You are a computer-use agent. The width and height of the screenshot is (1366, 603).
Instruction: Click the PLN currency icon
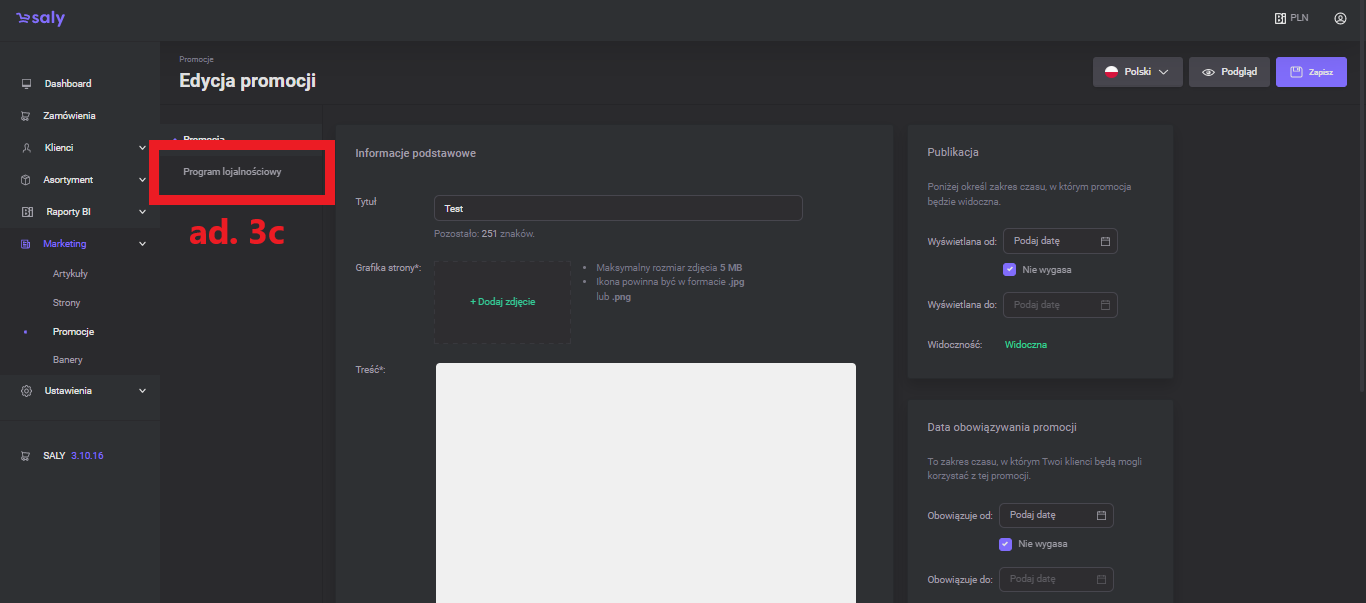(x=1280, y=18)
